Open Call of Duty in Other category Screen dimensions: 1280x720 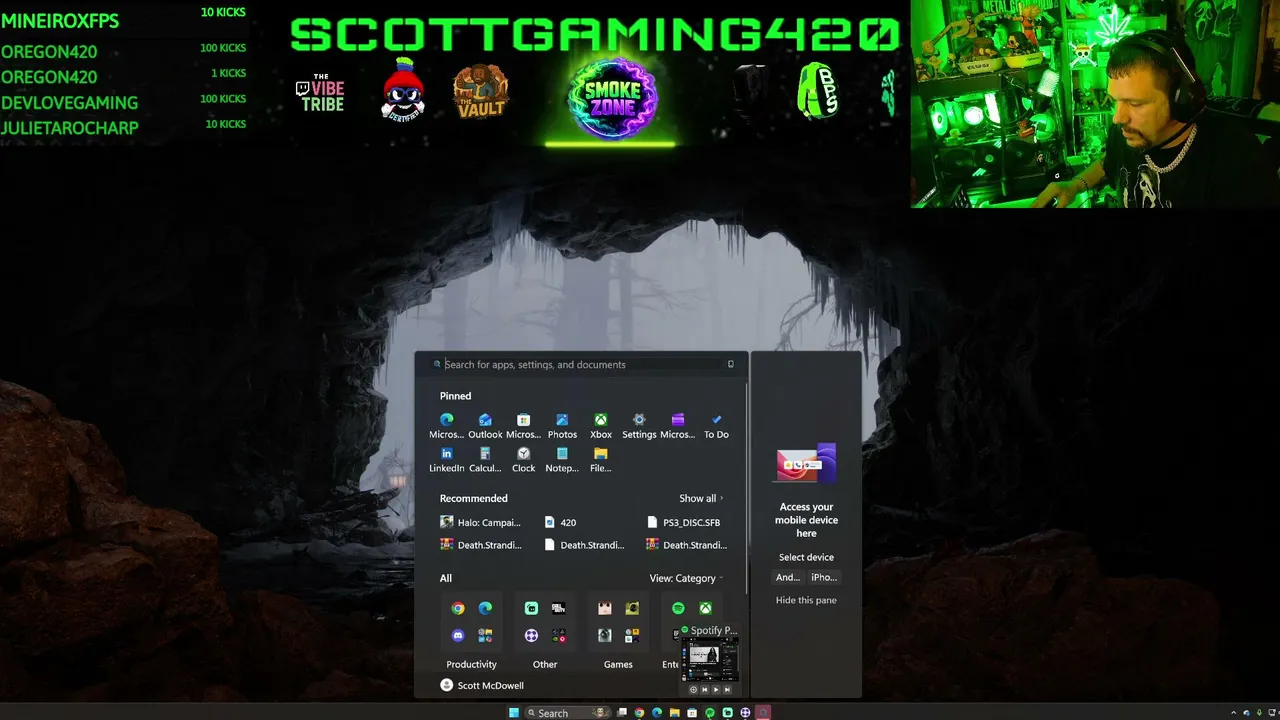coord(558,608)
